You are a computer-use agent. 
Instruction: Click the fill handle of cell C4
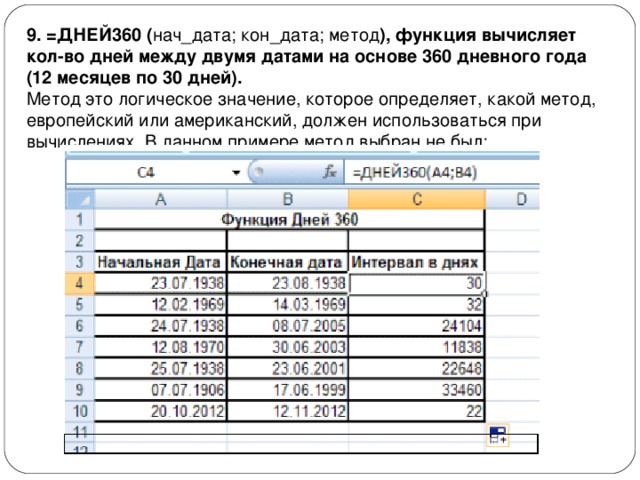click(484, 293)
